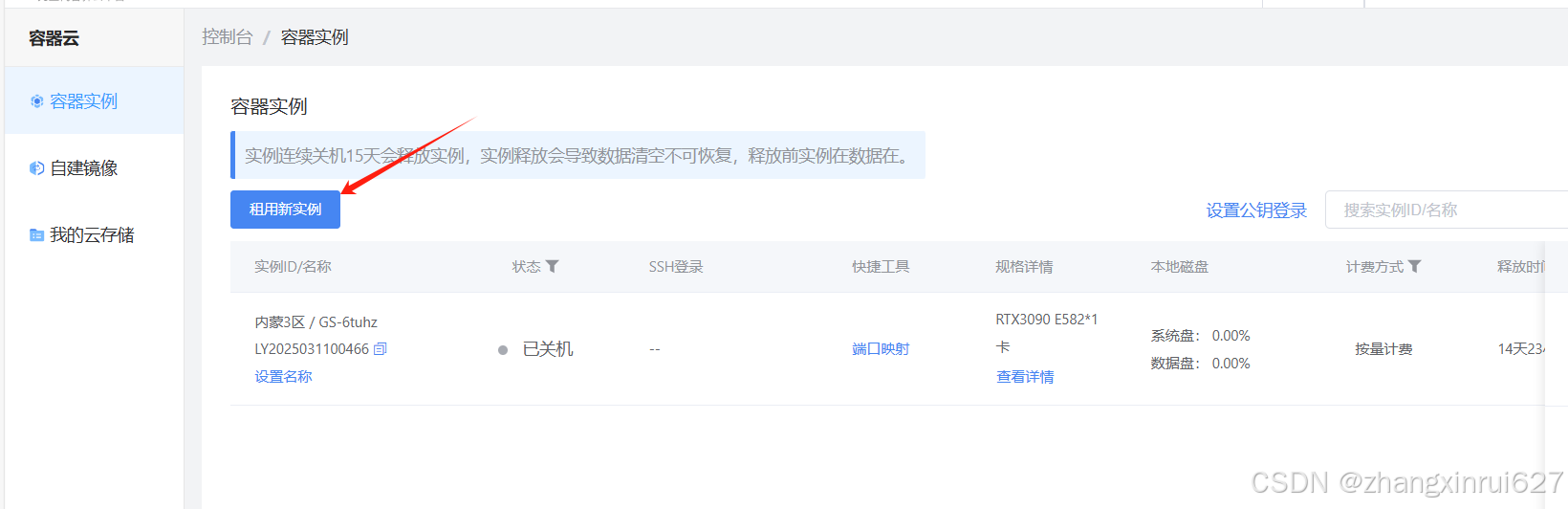This screenshot has height=509, width=1568.
Task: Click the 设置名称 link for GS-6tuhz
Action: pos(283,377)
